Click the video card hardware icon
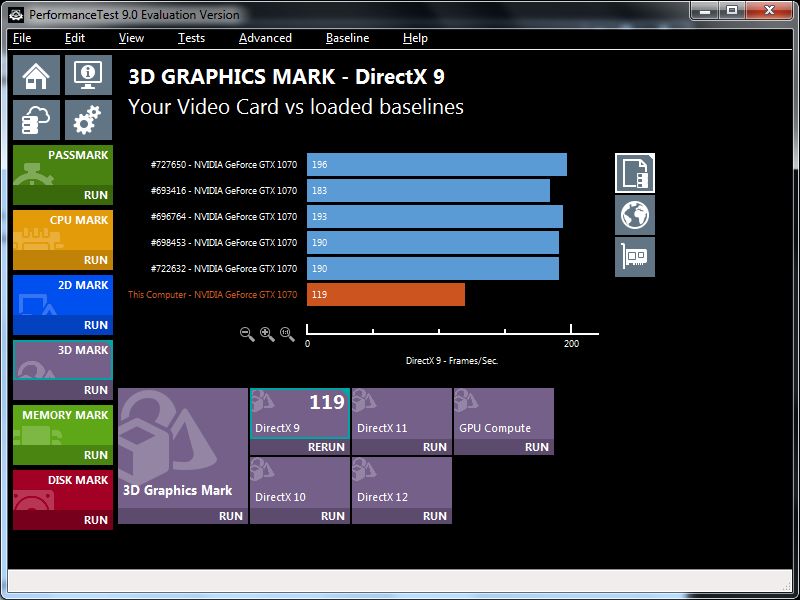The image size is (800, 600). 635,257
